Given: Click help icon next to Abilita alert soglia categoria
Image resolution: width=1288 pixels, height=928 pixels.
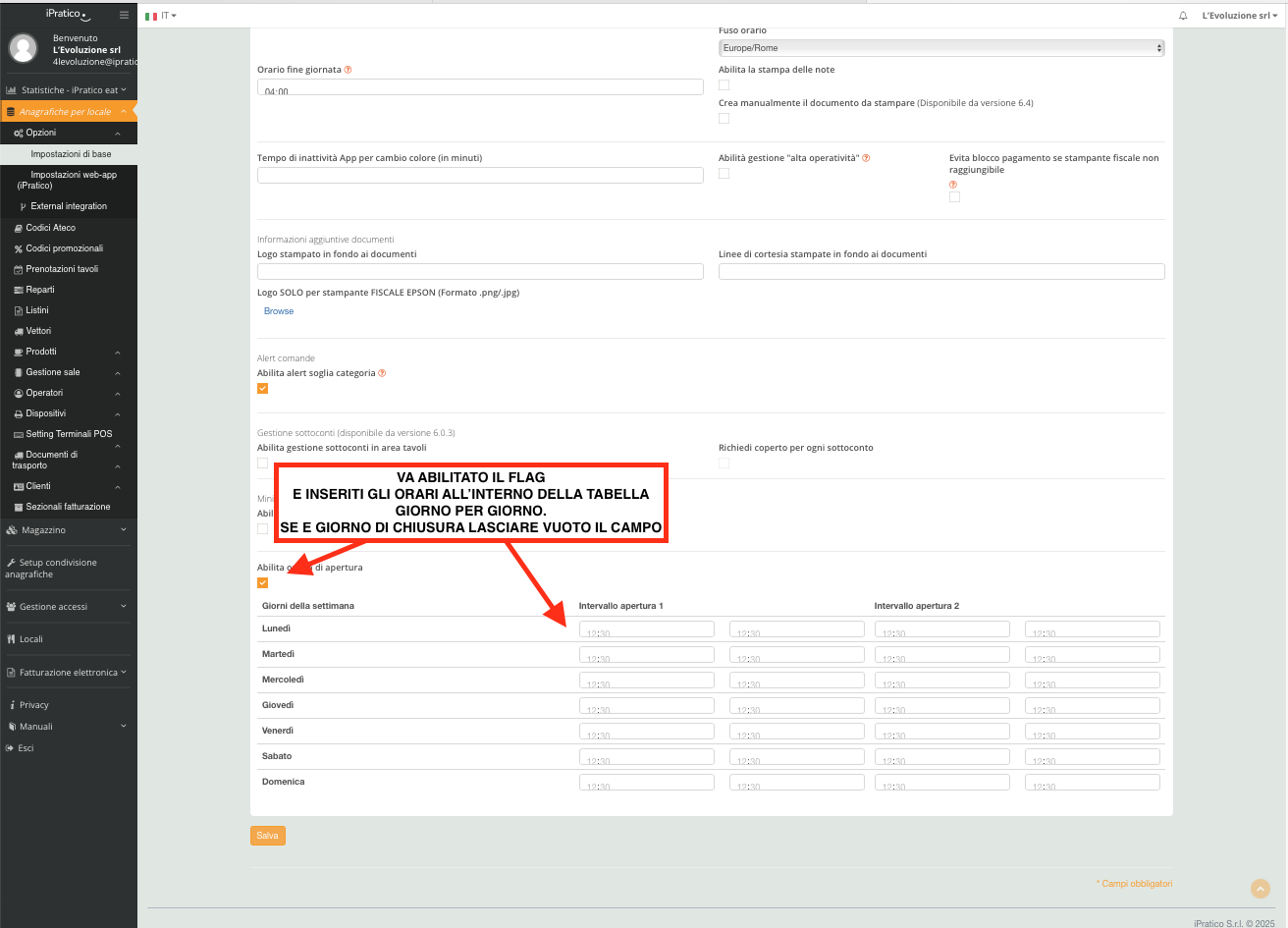Looking at the screenshot, I should (382, 373).
